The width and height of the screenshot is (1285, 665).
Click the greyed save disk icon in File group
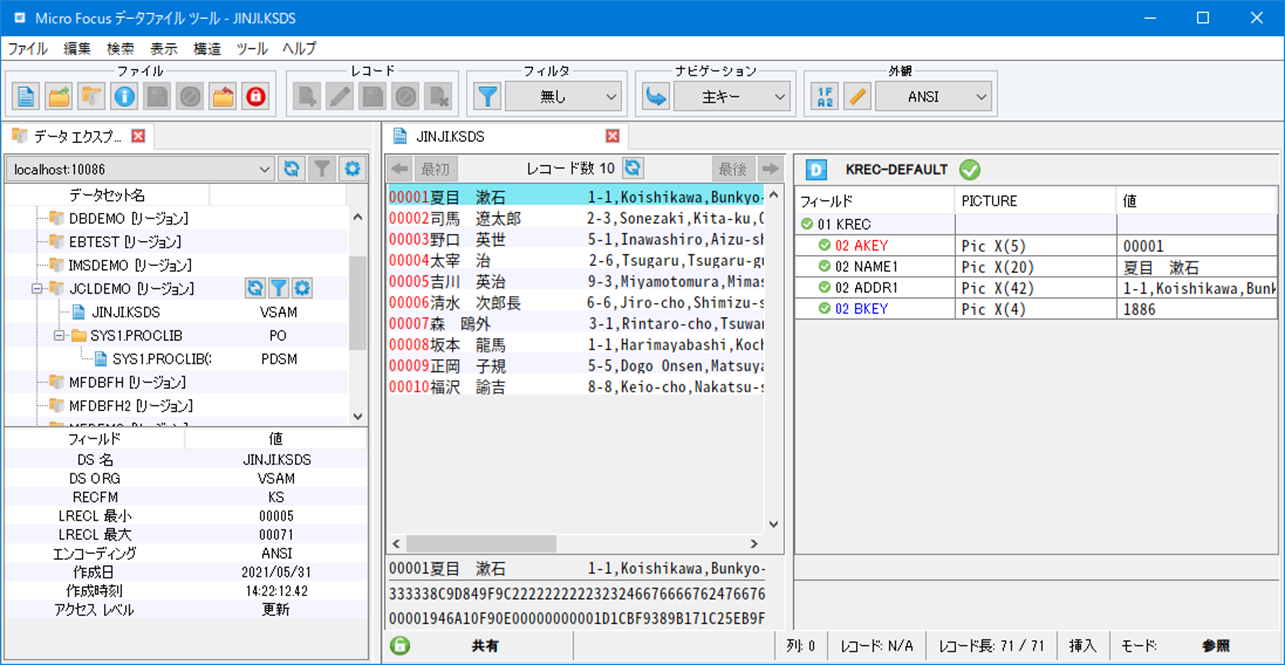tap(158, 96)
